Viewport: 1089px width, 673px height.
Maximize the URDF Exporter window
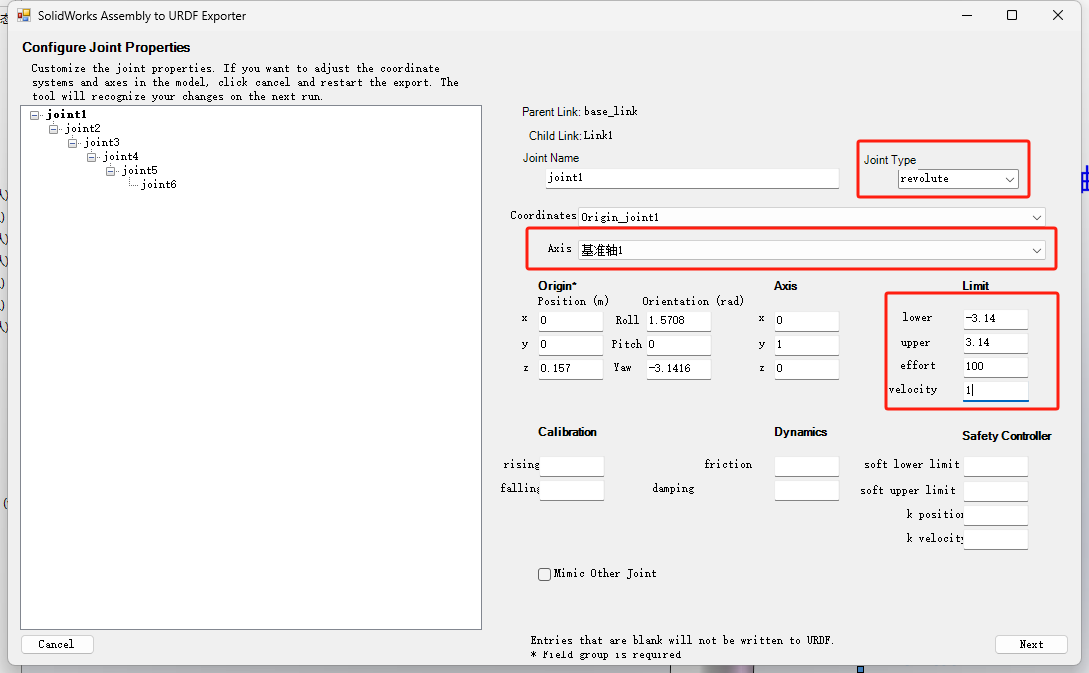[x=1012, y=15]
